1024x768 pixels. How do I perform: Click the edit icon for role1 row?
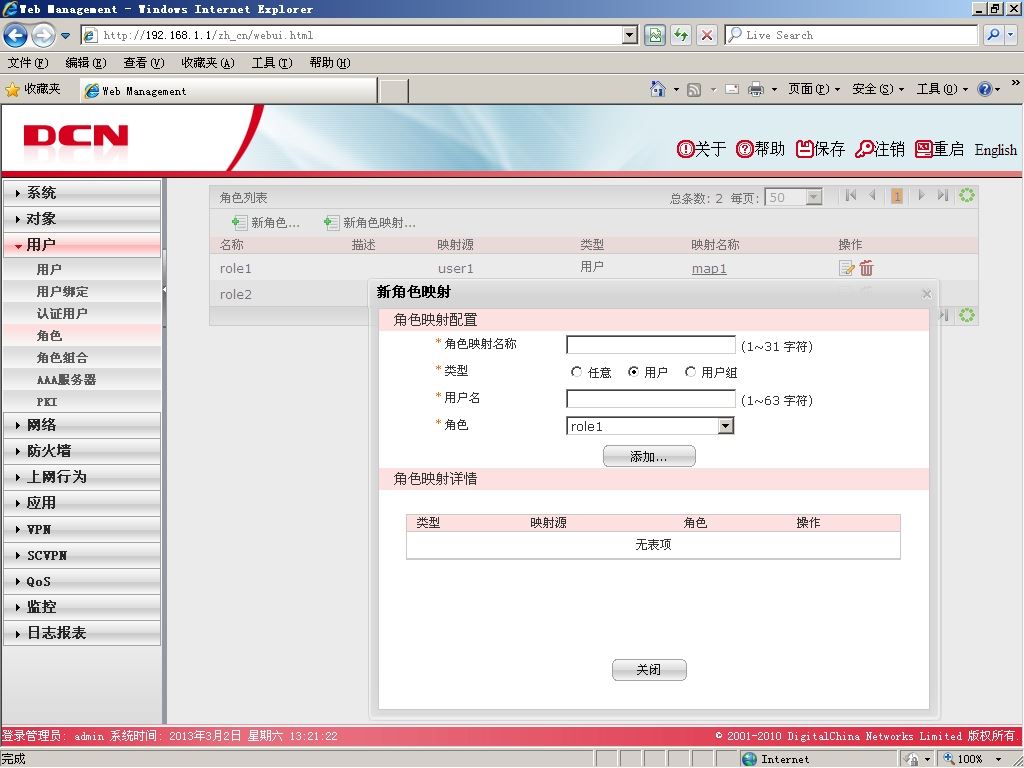coord(846,268)
